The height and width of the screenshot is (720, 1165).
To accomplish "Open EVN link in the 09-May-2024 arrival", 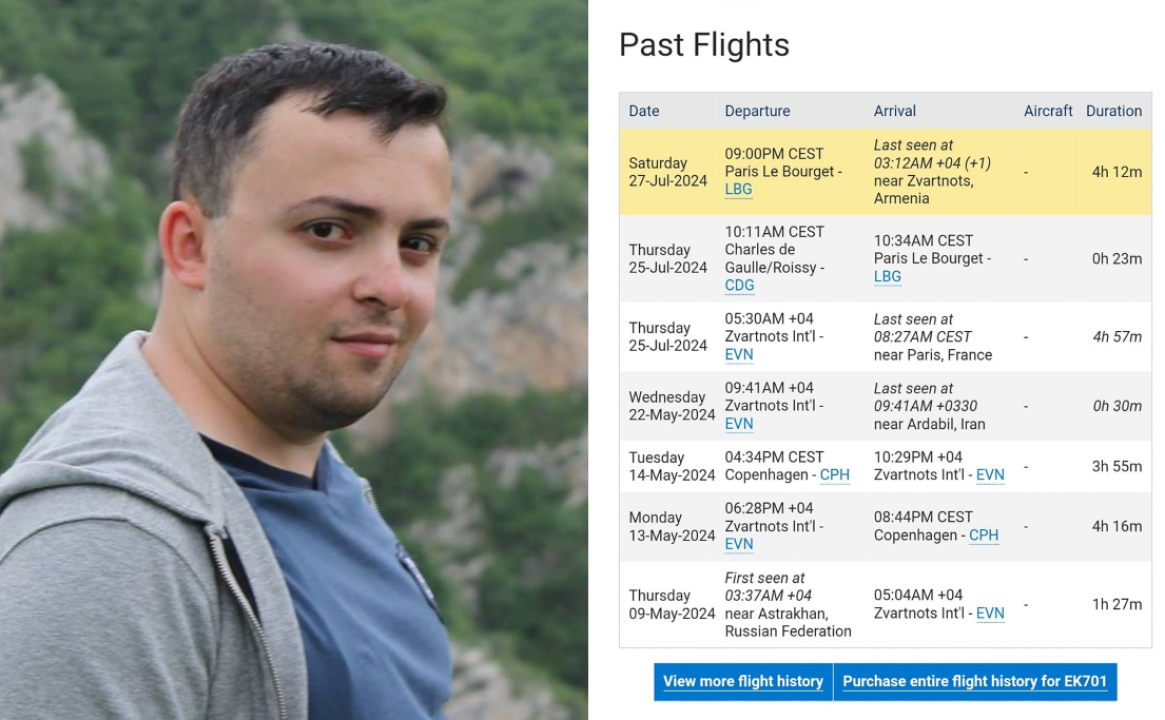I will tap(989, 613).
